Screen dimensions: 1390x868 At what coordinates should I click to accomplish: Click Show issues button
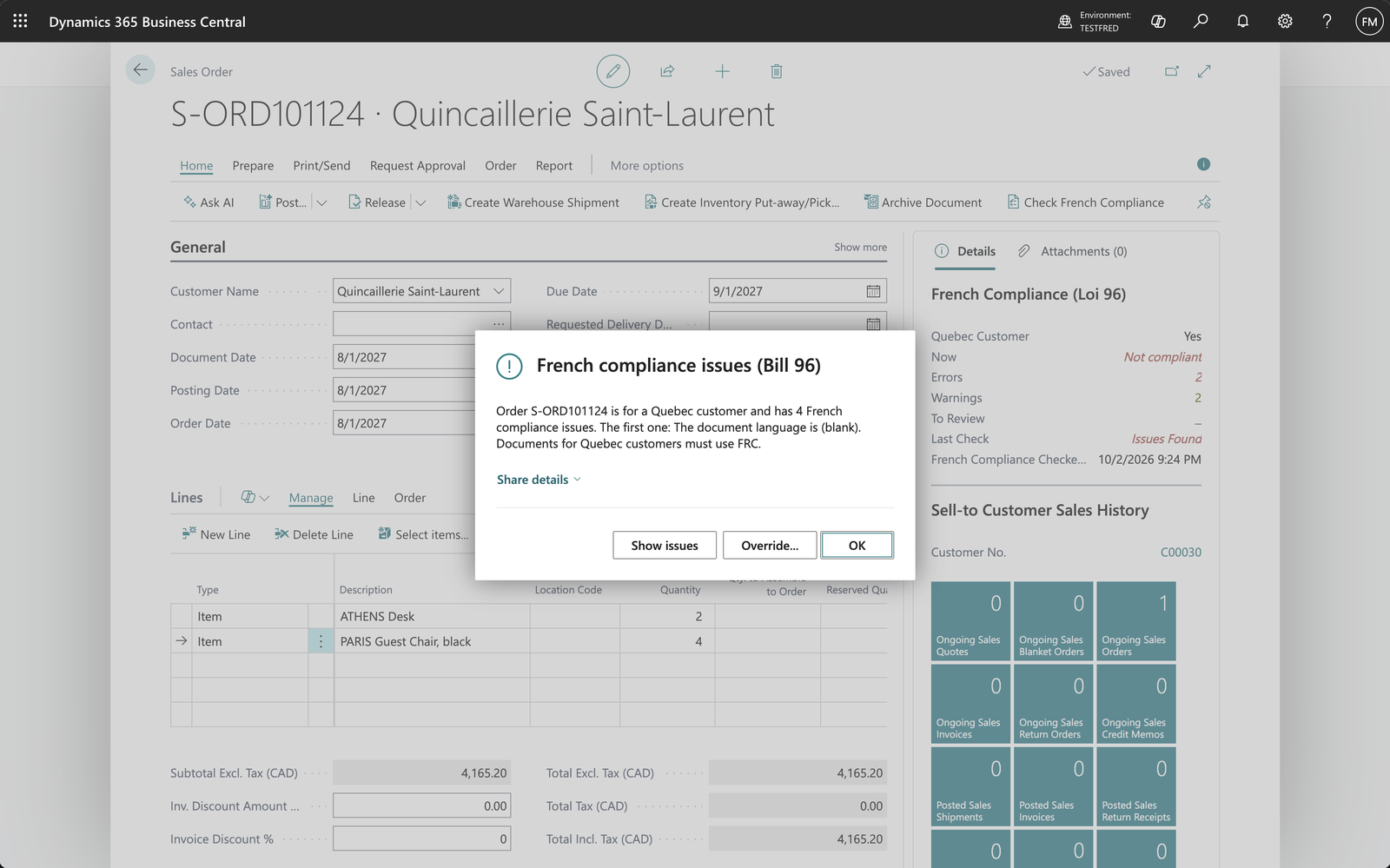[665, 546]
